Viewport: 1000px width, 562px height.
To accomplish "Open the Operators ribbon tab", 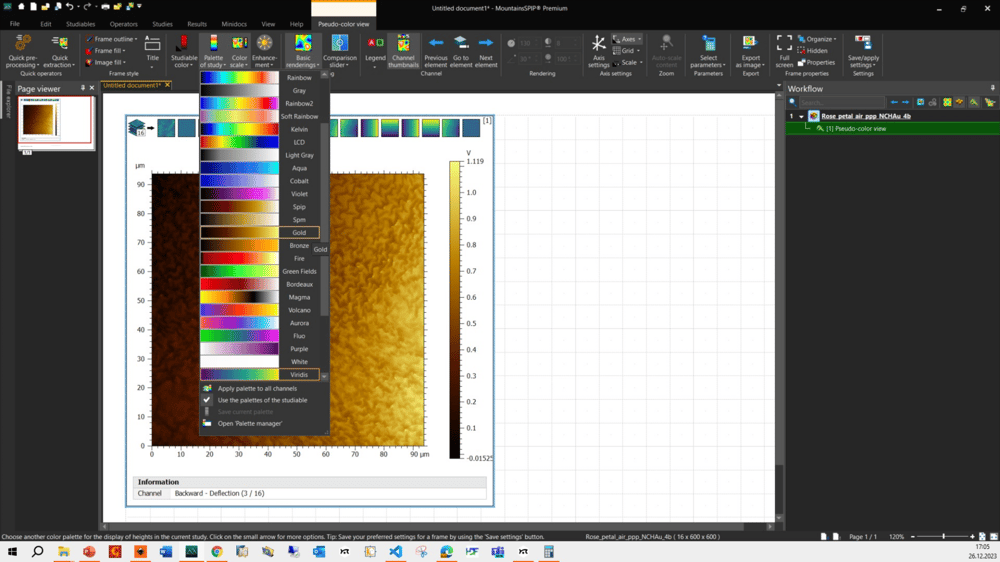I will click(x=123, y=24).
